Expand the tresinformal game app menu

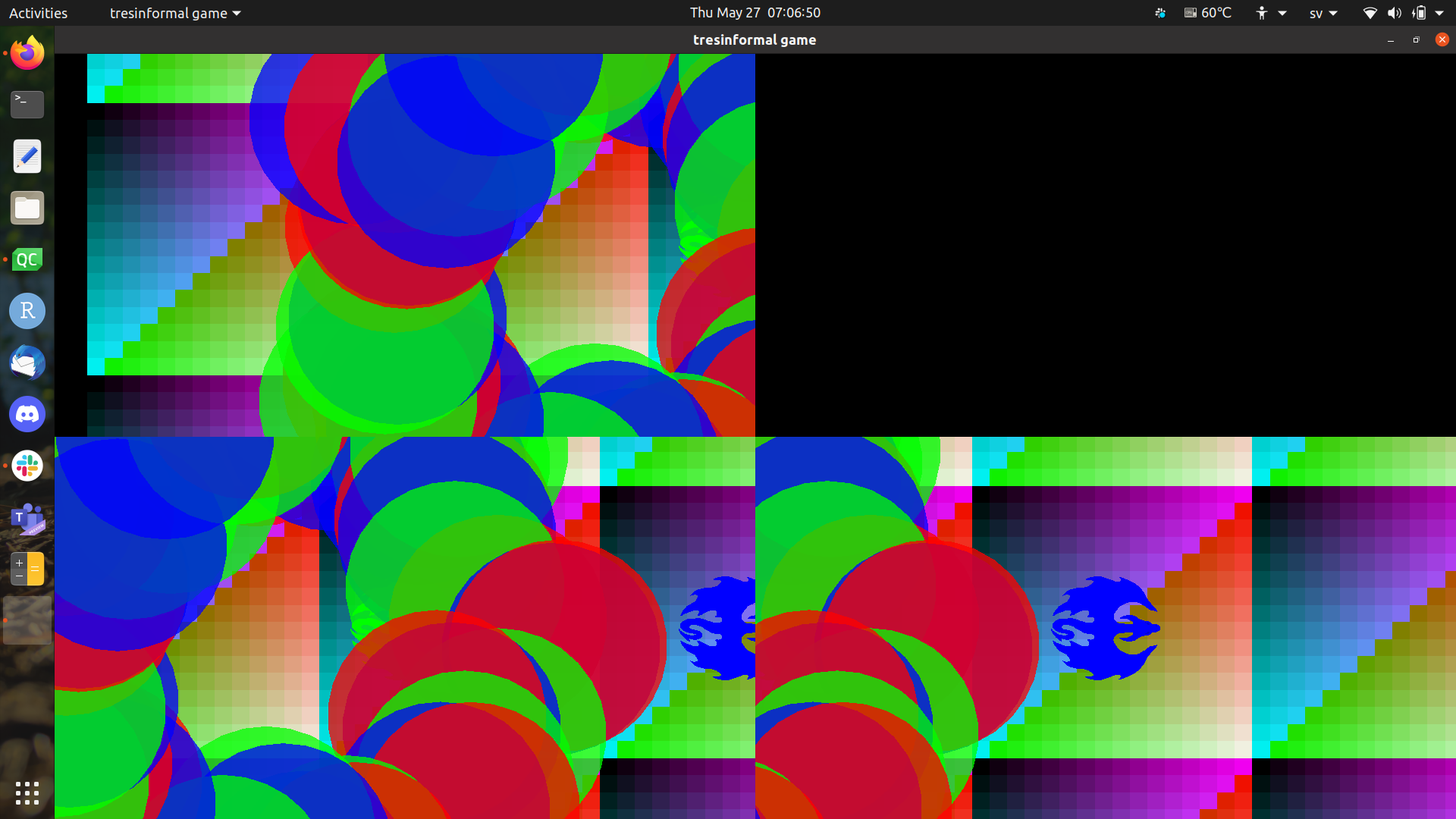[x=174, y=13]
